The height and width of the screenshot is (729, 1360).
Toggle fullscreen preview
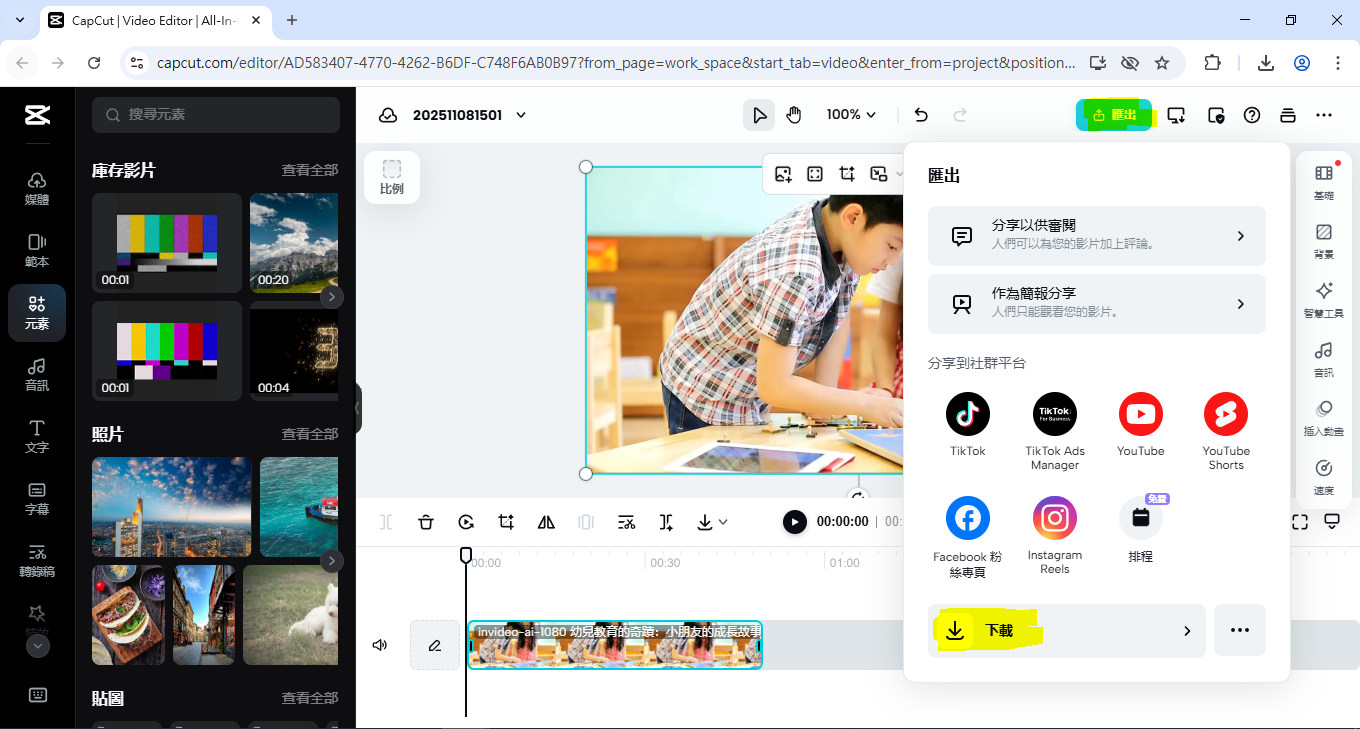(1299, 522)
